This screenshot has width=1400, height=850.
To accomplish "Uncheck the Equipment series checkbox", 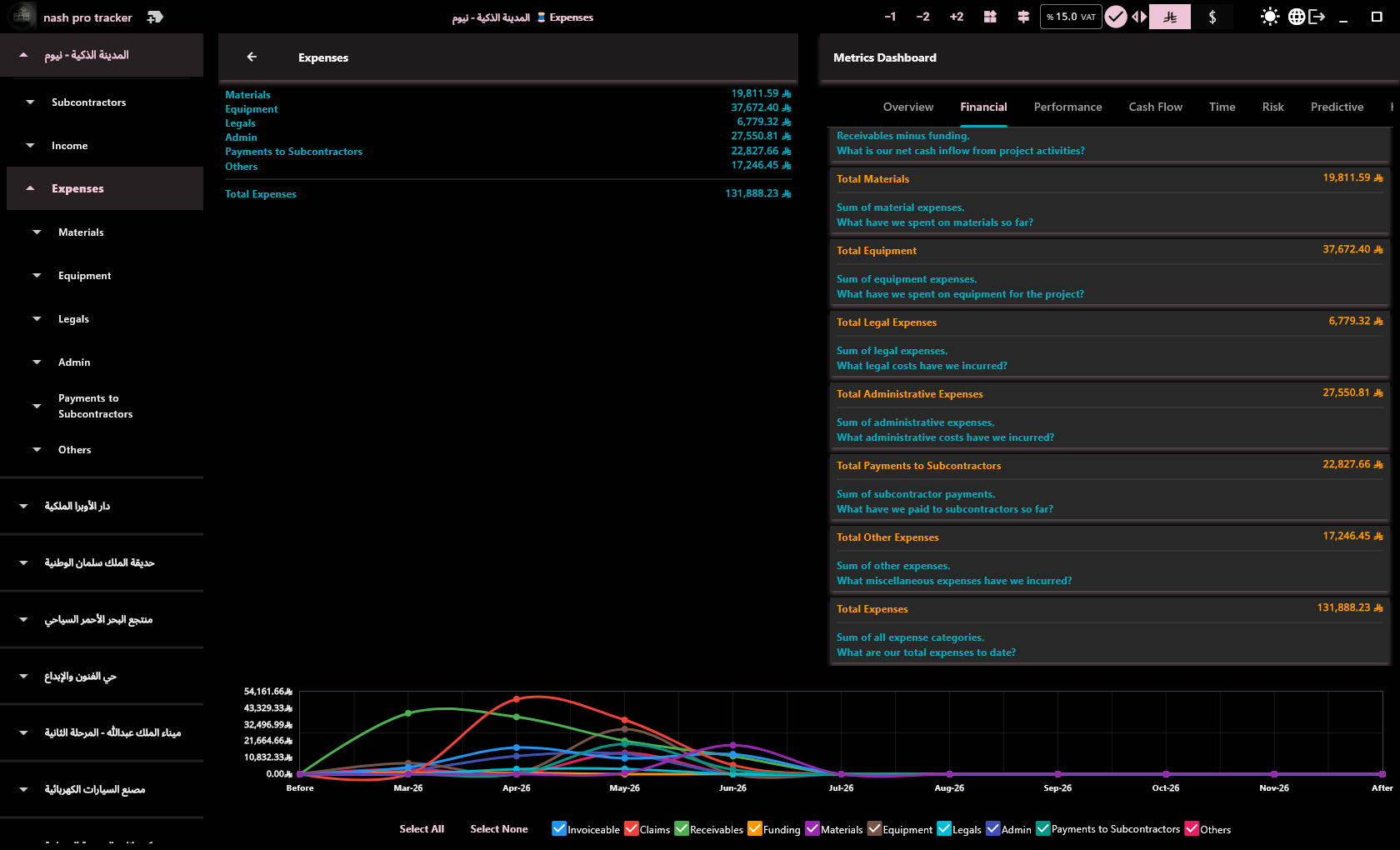I will coord(874,828).
